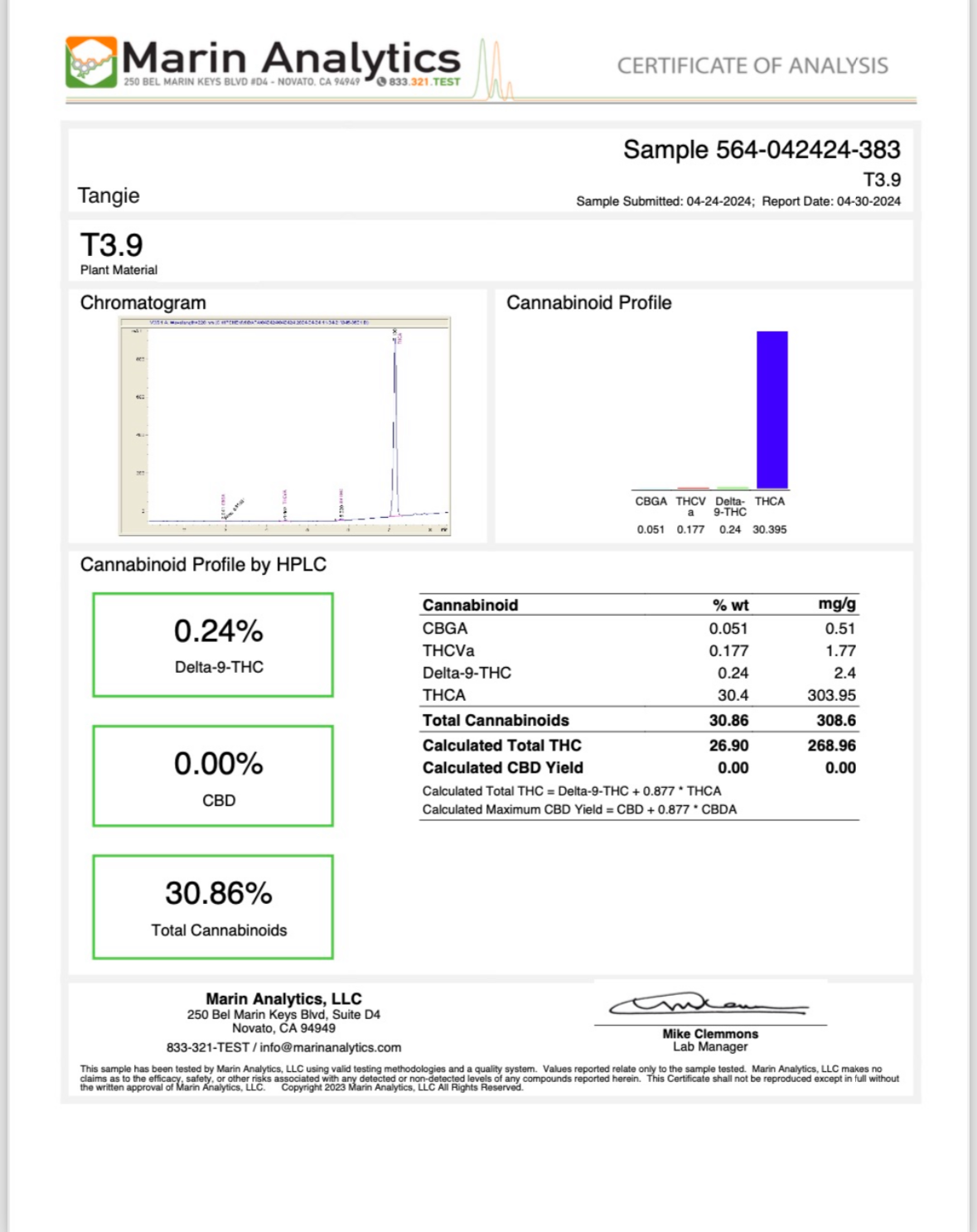Screen dimensions: 977x1232
Task: Click the Marin Analytics logo icon
Action: coord(91,62)
